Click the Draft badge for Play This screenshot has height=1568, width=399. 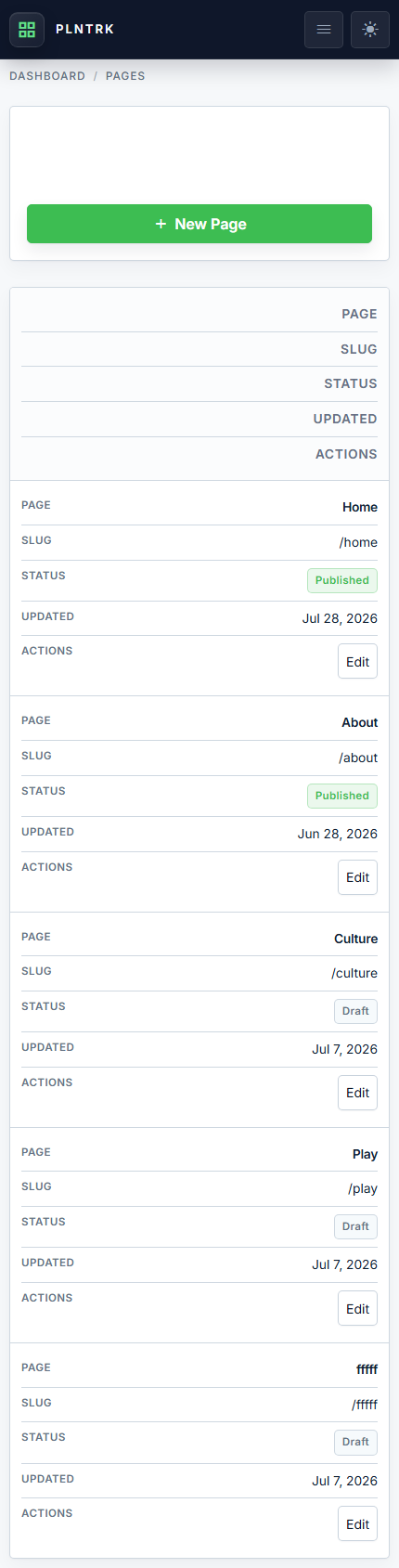point(355,1226)
